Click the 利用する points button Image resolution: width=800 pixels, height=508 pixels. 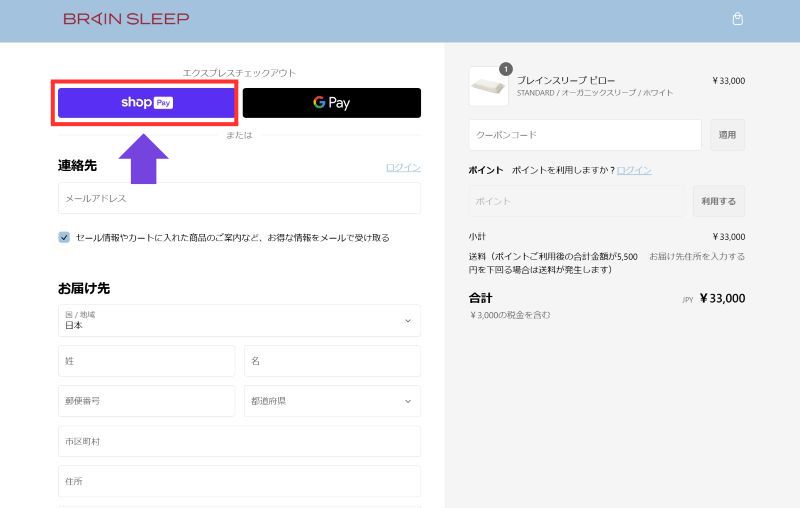click(718, 201)
